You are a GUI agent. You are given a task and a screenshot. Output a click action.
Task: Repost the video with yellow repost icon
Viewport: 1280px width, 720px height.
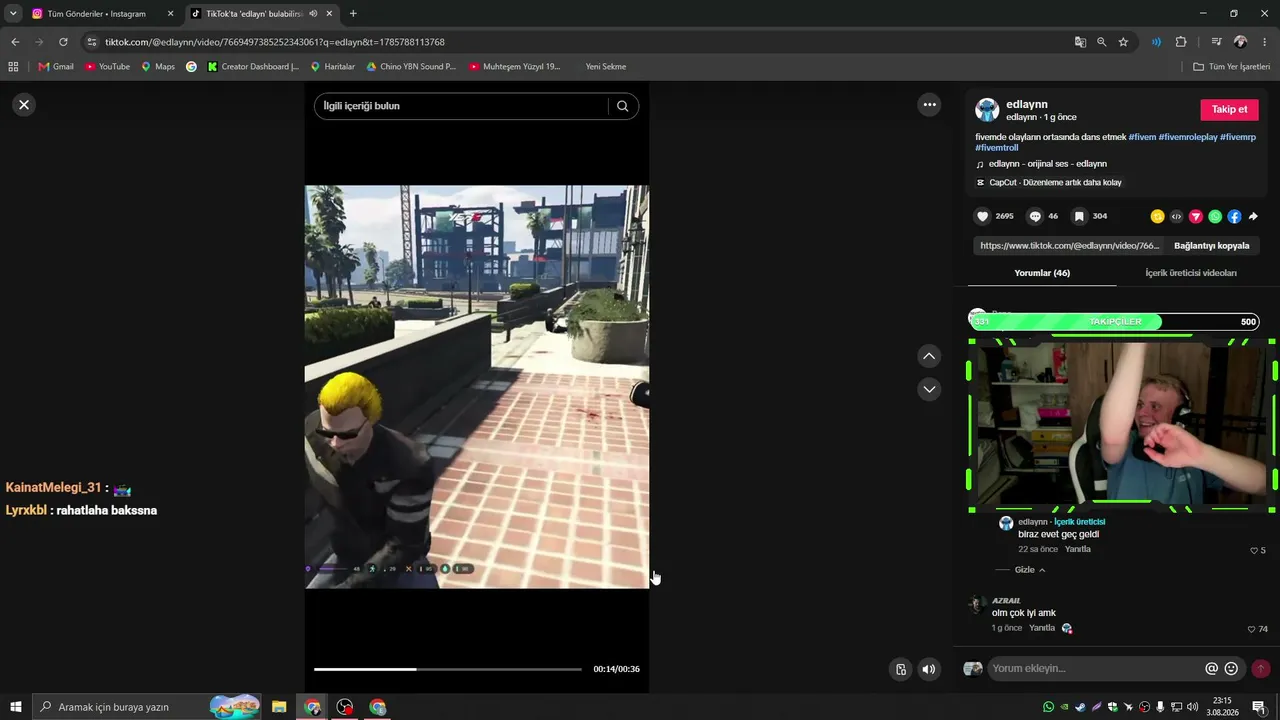pyautogui.click(x=1157, y=216)
